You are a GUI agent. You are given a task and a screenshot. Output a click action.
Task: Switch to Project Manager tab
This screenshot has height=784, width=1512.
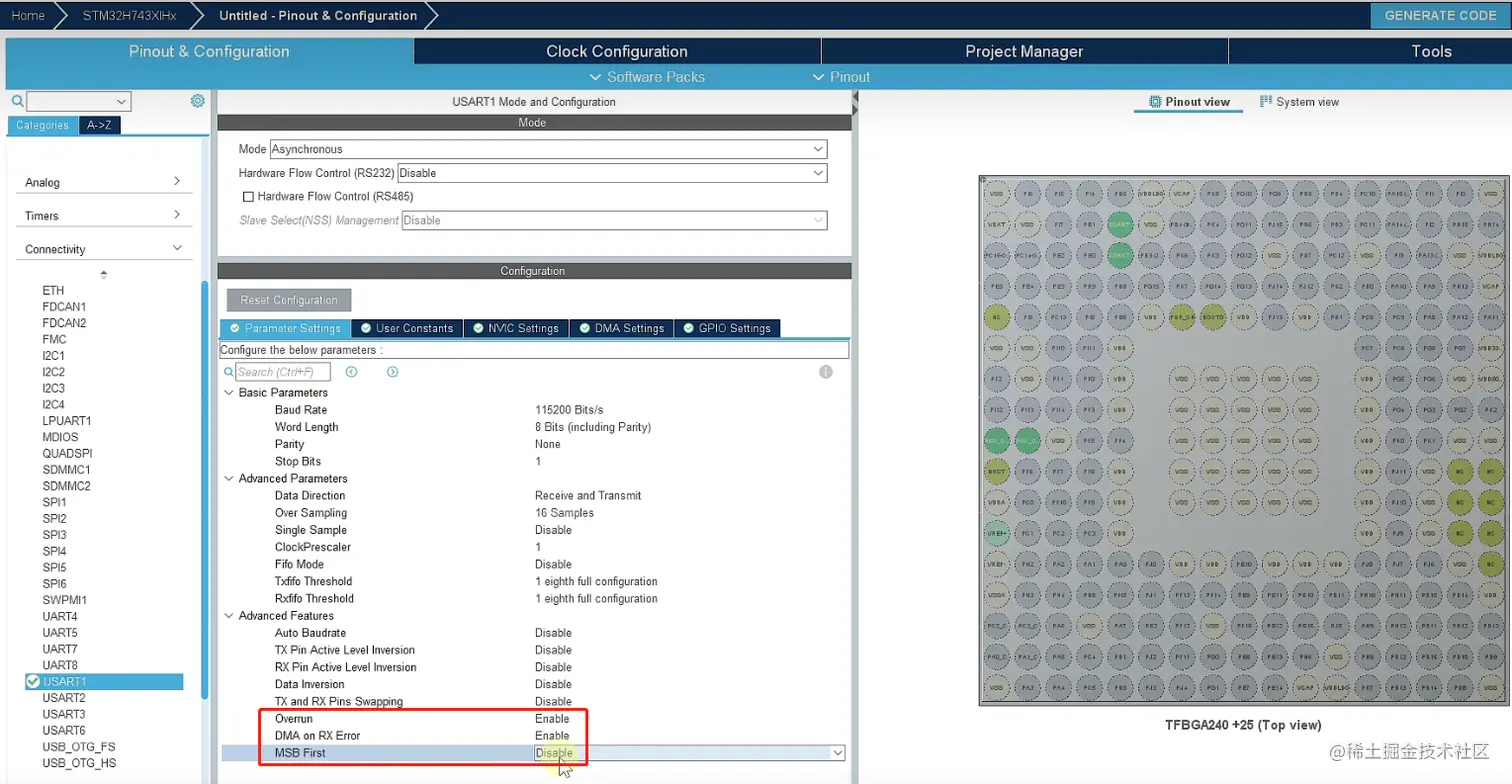click(1024, 51)
